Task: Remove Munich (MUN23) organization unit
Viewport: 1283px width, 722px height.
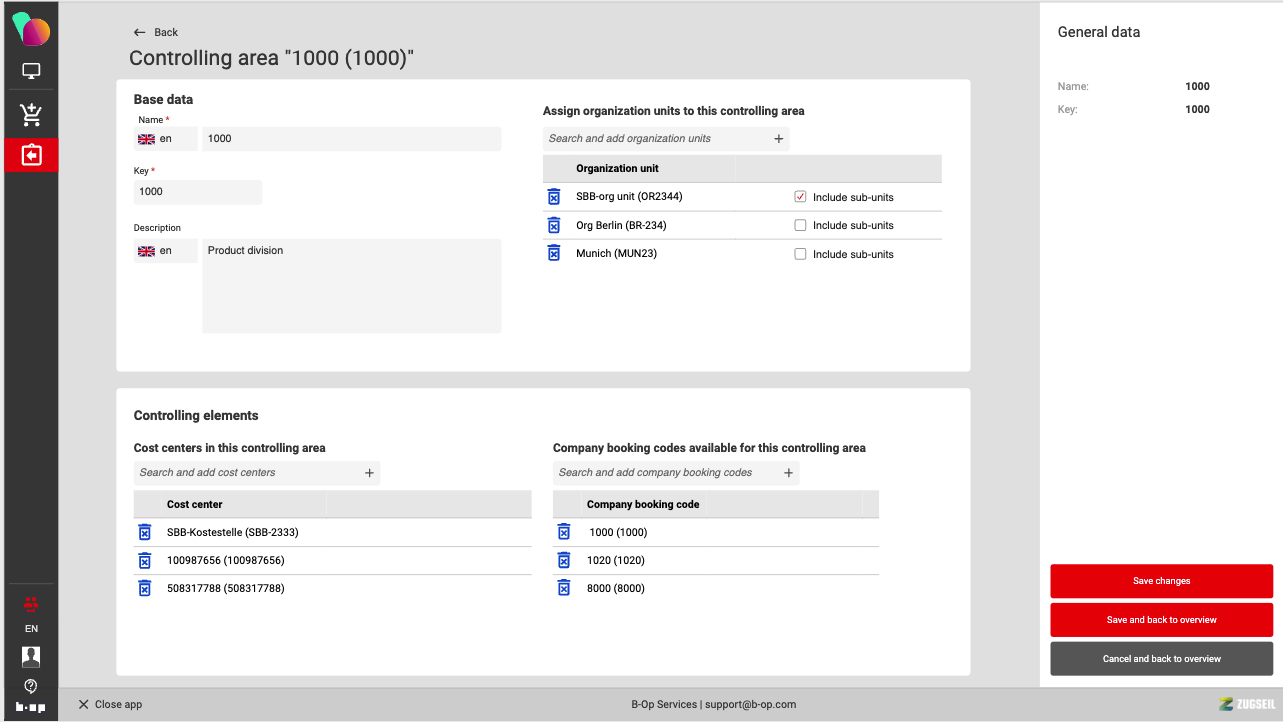Action: [x=554, y=254]
